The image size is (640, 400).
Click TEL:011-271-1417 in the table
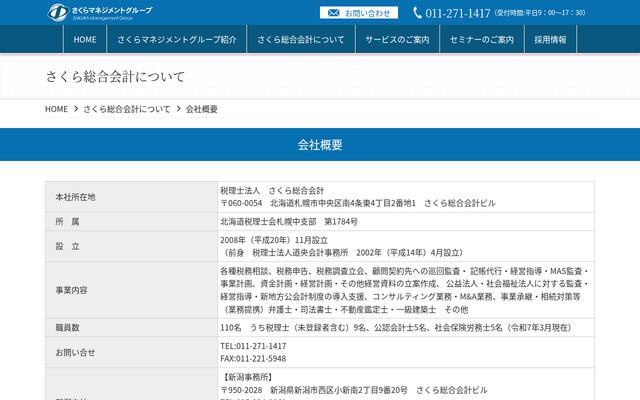[x=253, y=346]
